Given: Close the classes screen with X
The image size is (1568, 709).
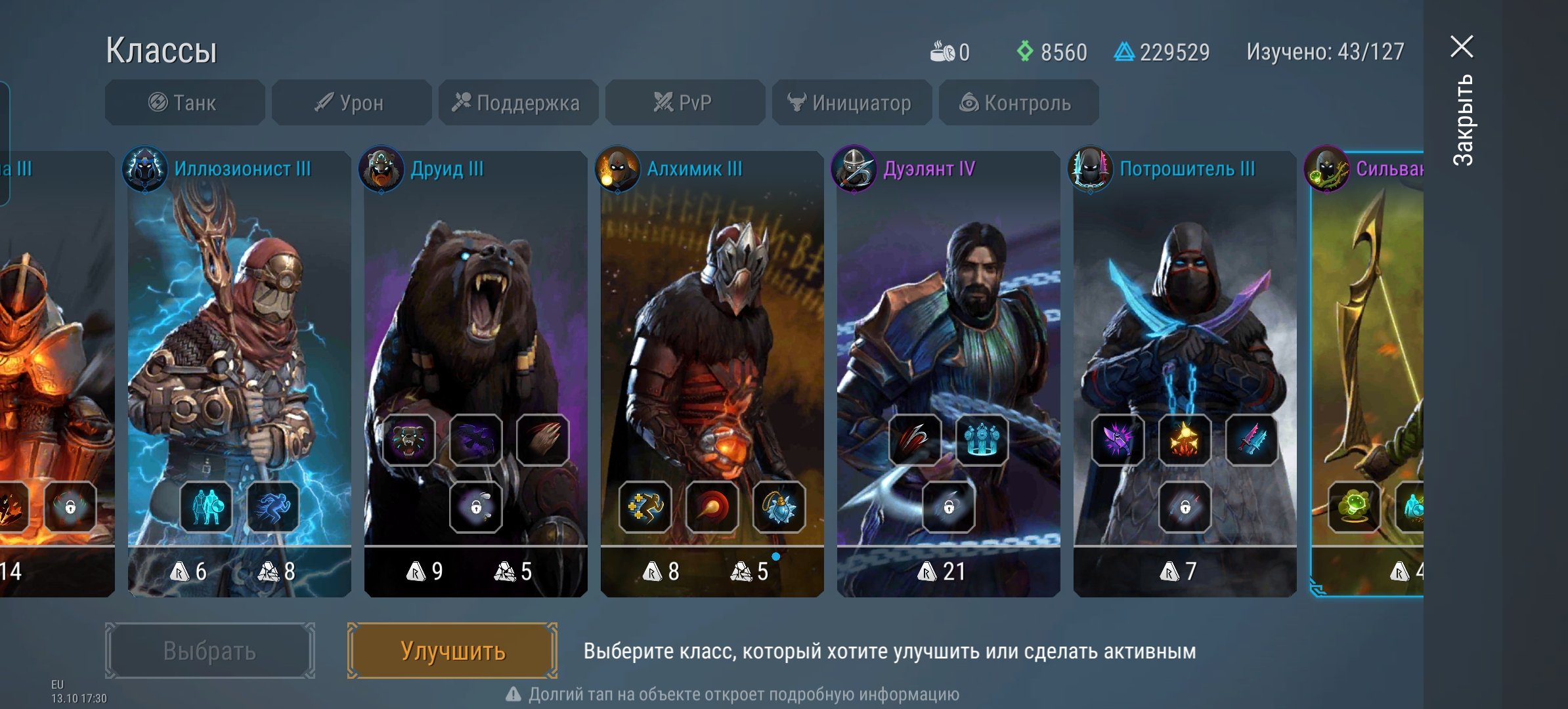Looking at the screenshot, I should (1462, 47).
